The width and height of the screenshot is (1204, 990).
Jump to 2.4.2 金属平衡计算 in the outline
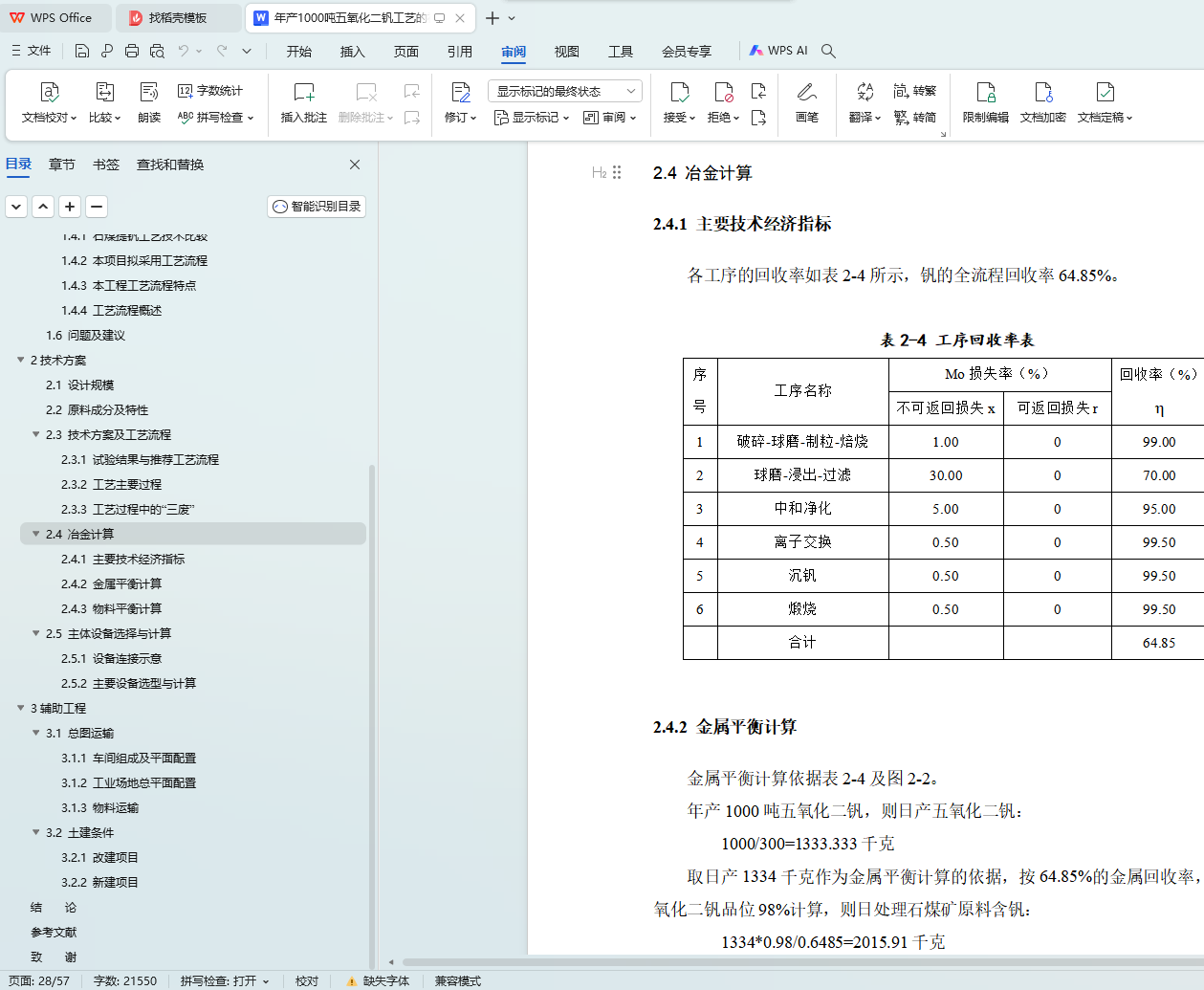(111, 583)
